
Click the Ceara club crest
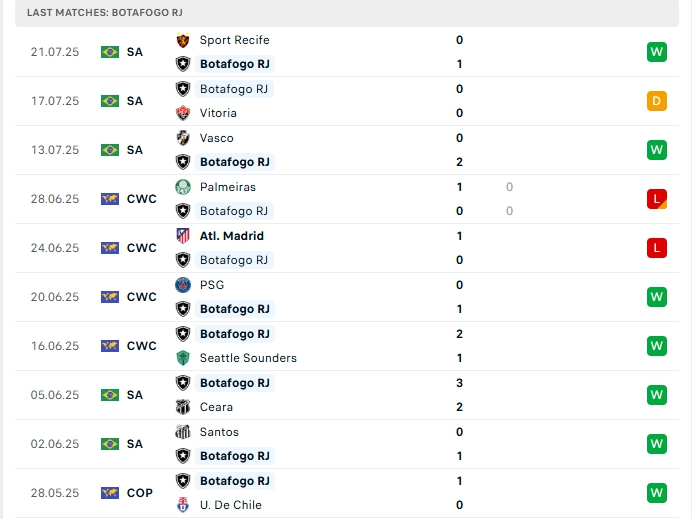click(183, 407)
